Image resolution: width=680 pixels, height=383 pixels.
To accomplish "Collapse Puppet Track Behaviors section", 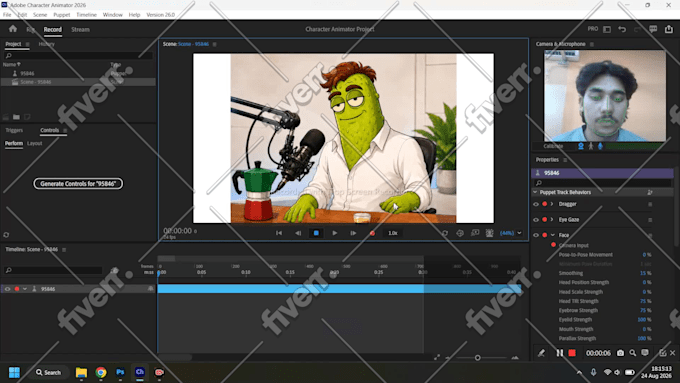I will pyautogui.click(x=535, y=192).
